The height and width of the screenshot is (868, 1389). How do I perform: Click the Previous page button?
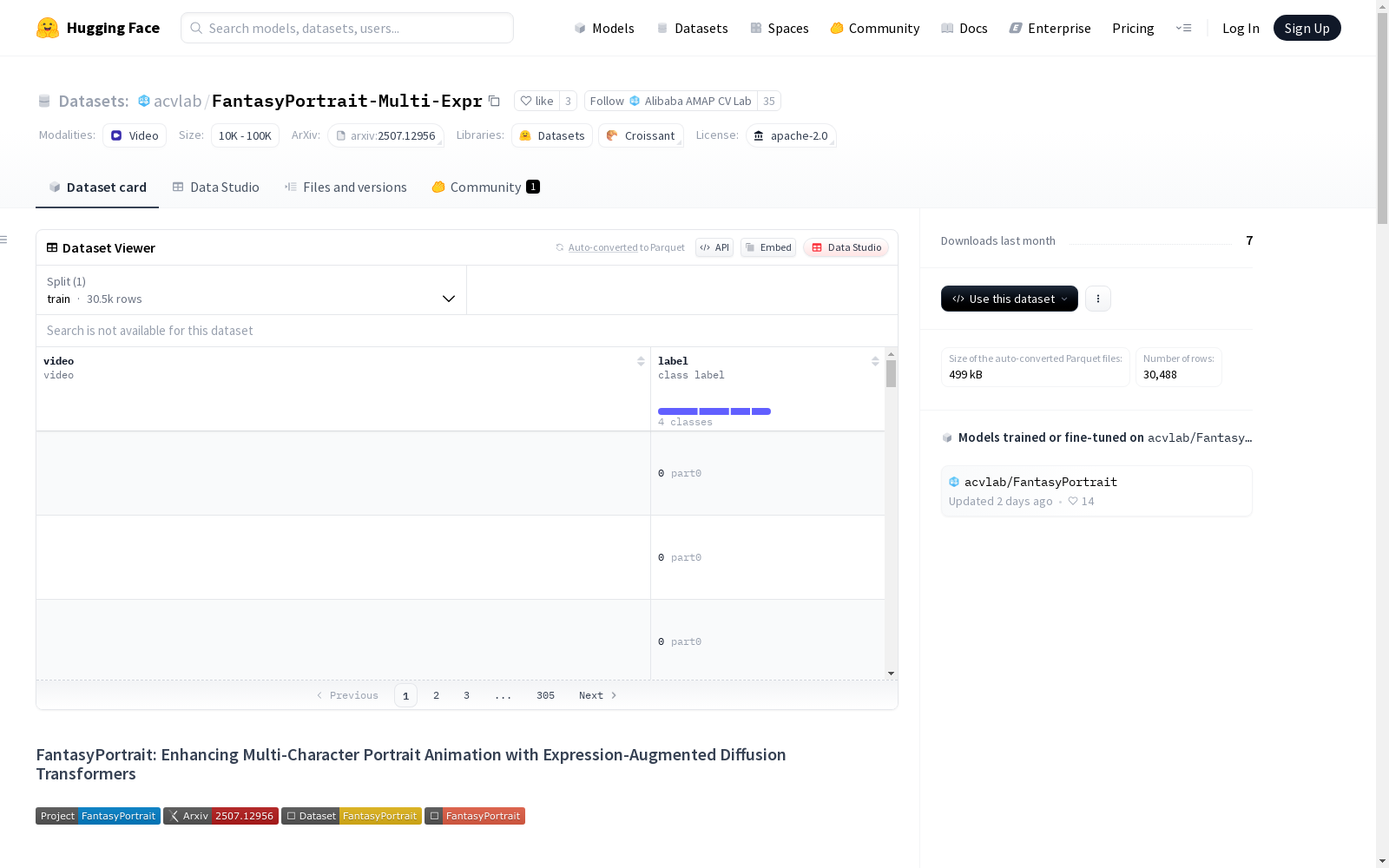(347, 695)
